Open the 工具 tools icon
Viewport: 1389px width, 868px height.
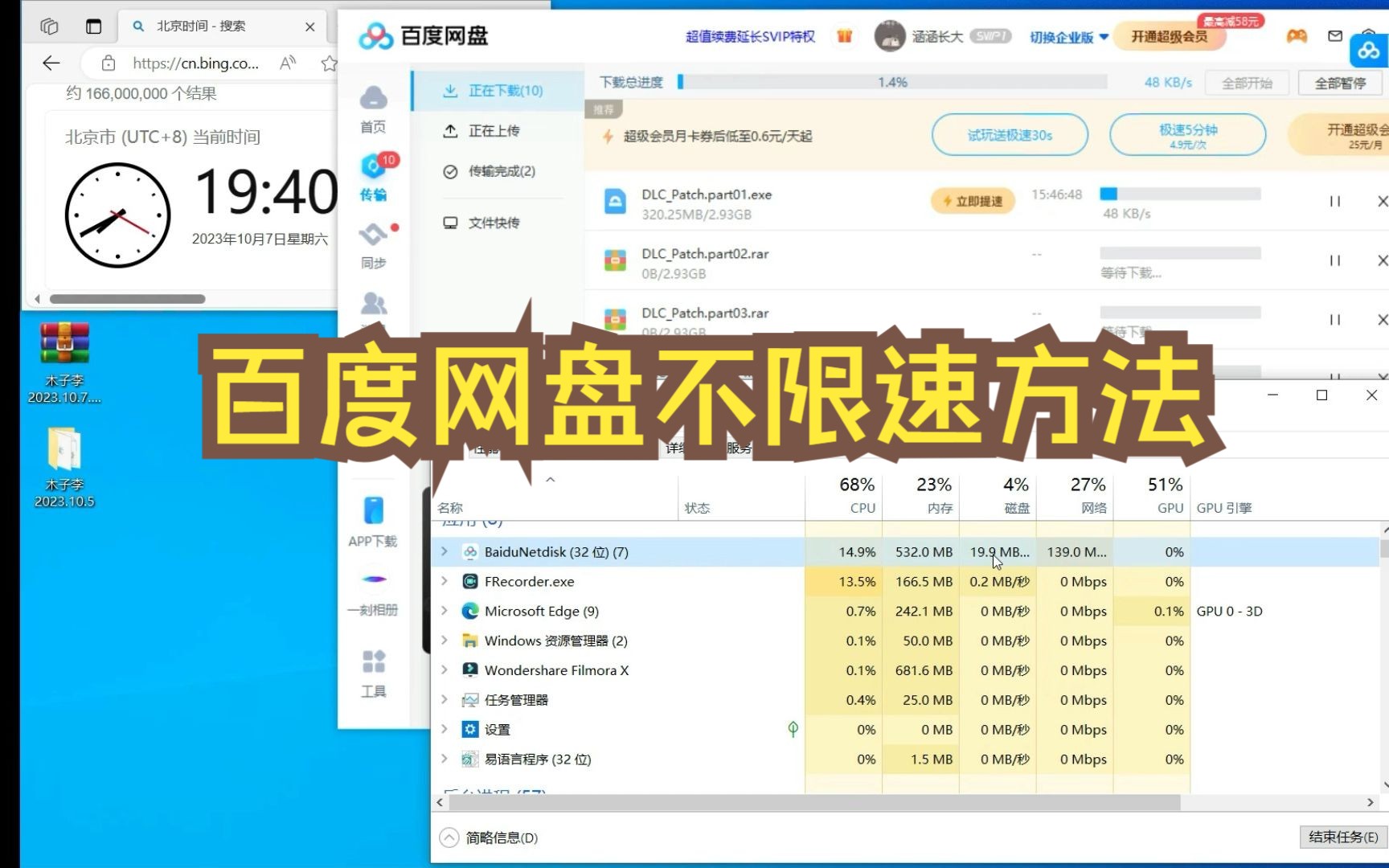(373, 661)
